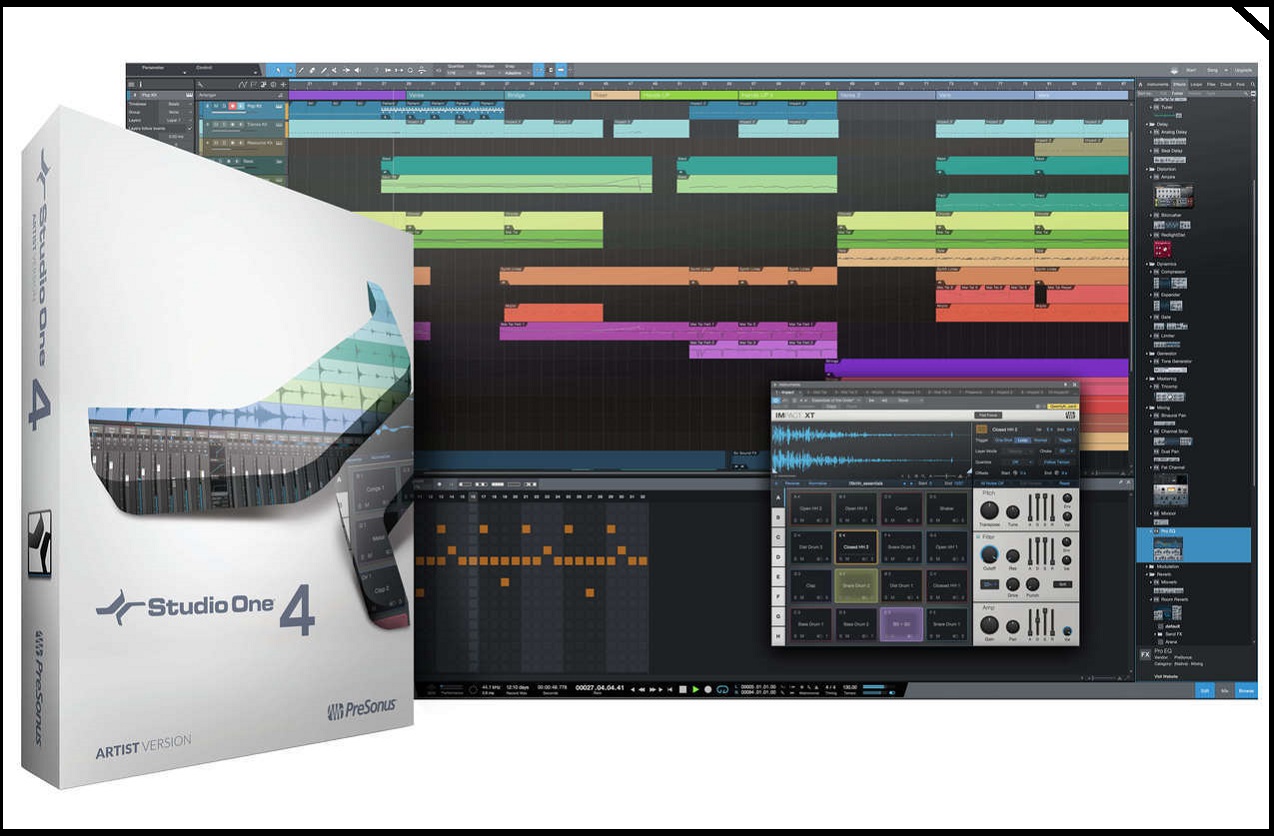Select Analog Delay effect in browser
The width and height of the screenshot is (1274, 836).
[1173, 132]
